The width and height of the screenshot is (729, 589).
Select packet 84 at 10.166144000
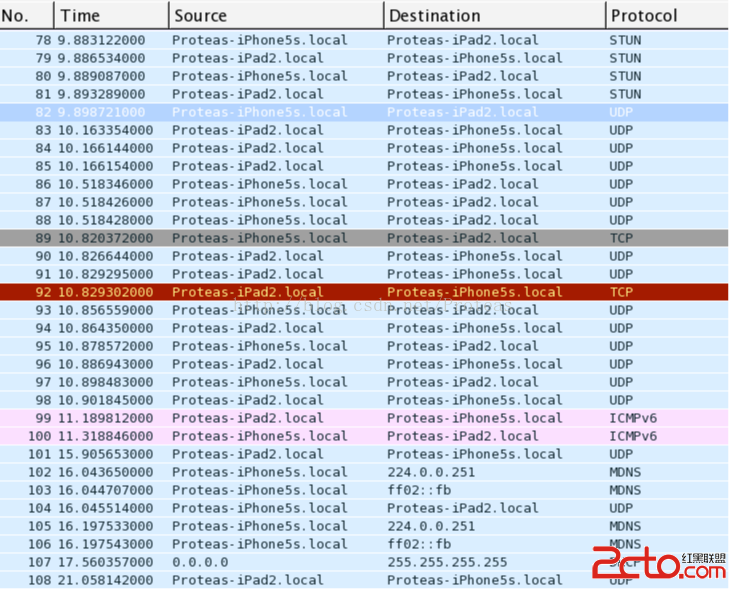point(364,148)
